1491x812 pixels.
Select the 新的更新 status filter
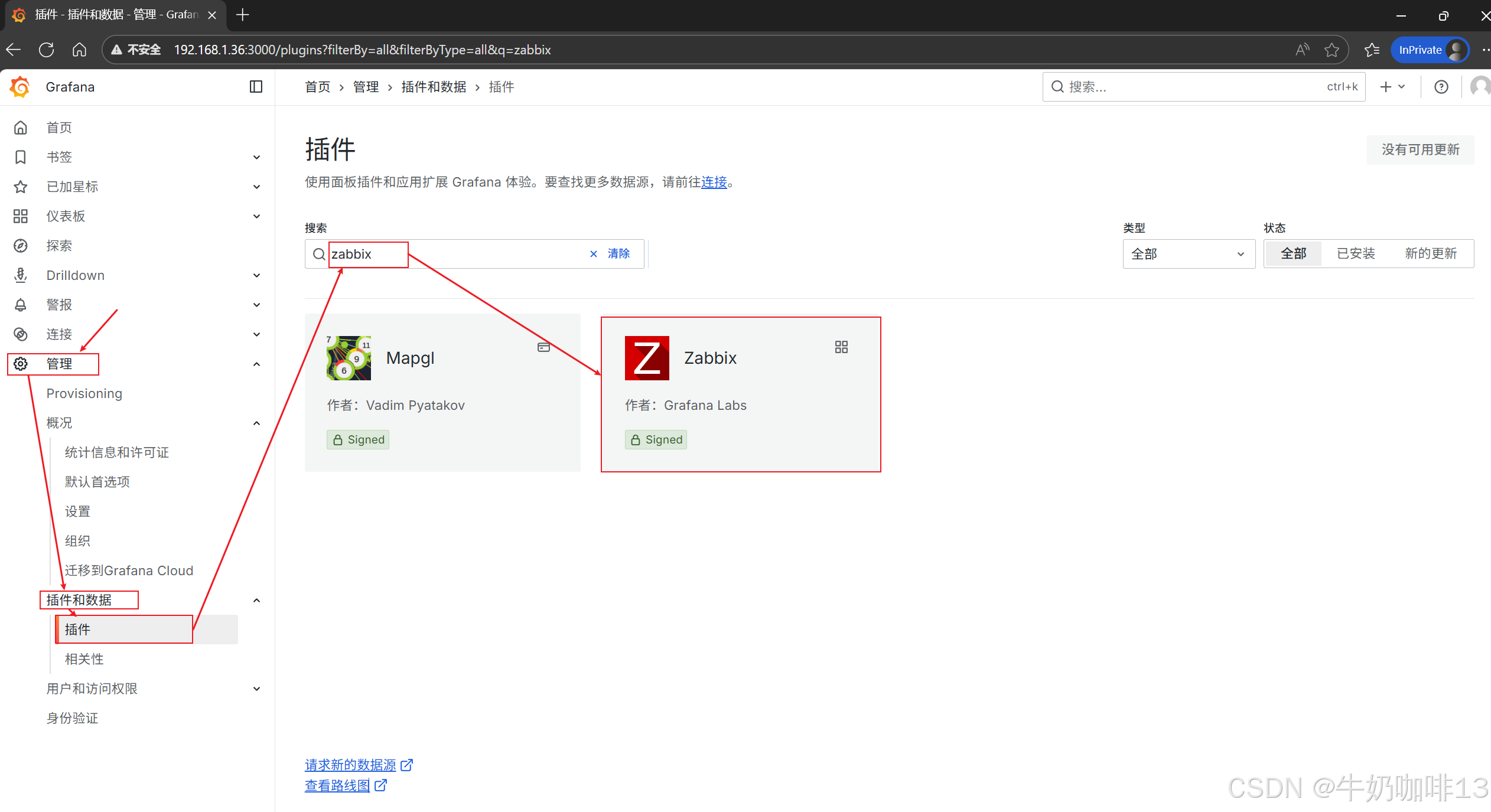pos(1430,254)
